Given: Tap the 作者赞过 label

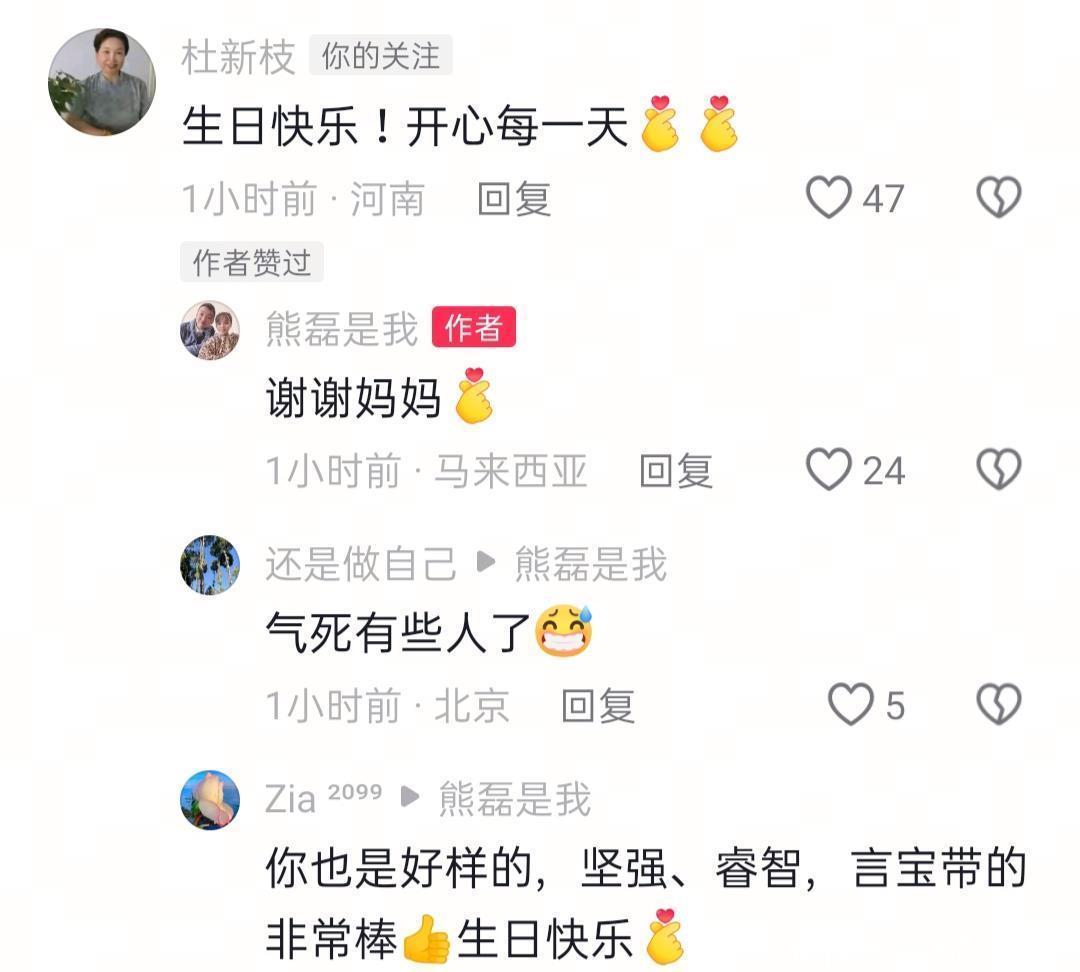Looking at the screenshot, I should (x=252, y=262).
